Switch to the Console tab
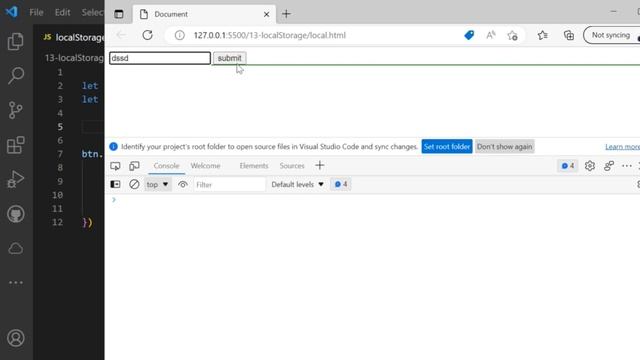 pyautogui.click(x=167, y=166)
